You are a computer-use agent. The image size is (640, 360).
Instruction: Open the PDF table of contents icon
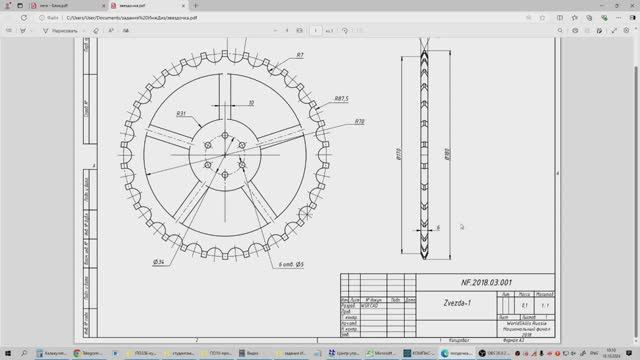pos(9,31)
